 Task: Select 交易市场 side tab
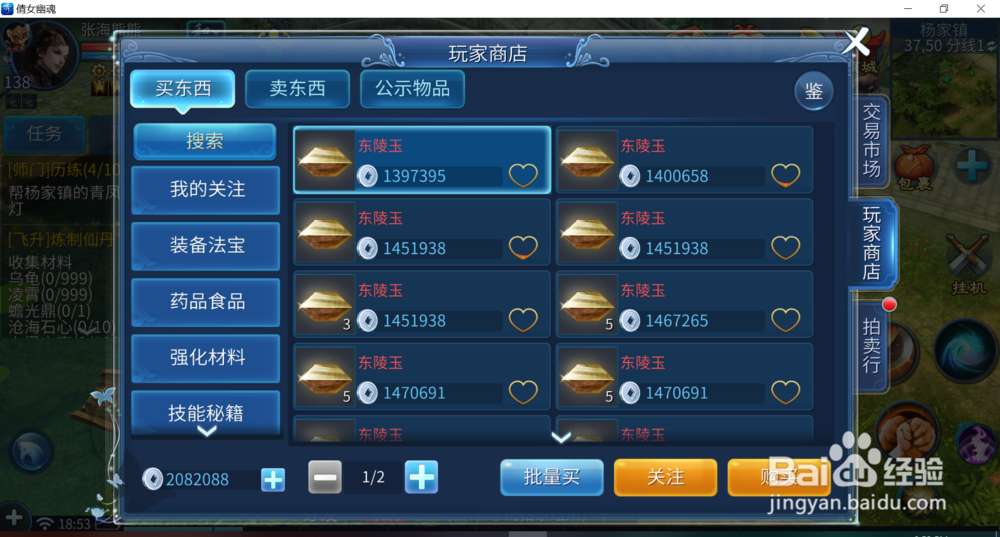(x=871, y=140)
